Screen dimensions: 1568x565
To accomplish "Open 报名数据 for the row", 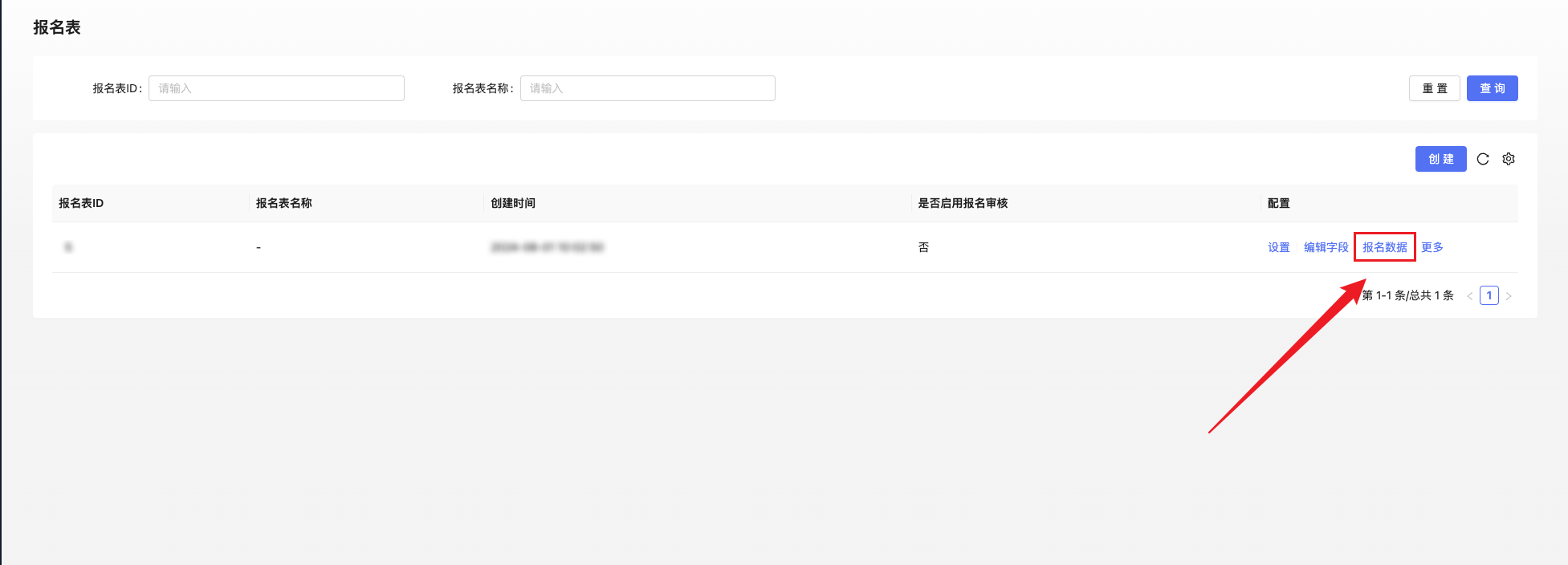I will coord(1384,247).
